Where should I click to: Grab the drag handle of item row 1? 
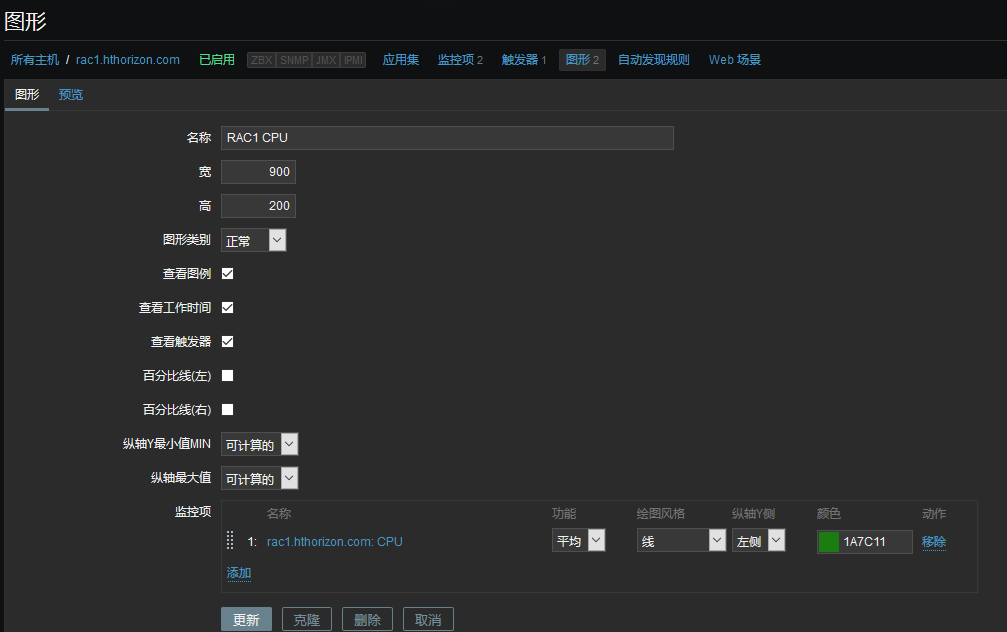pyautogui.click(x=230, y=540)
